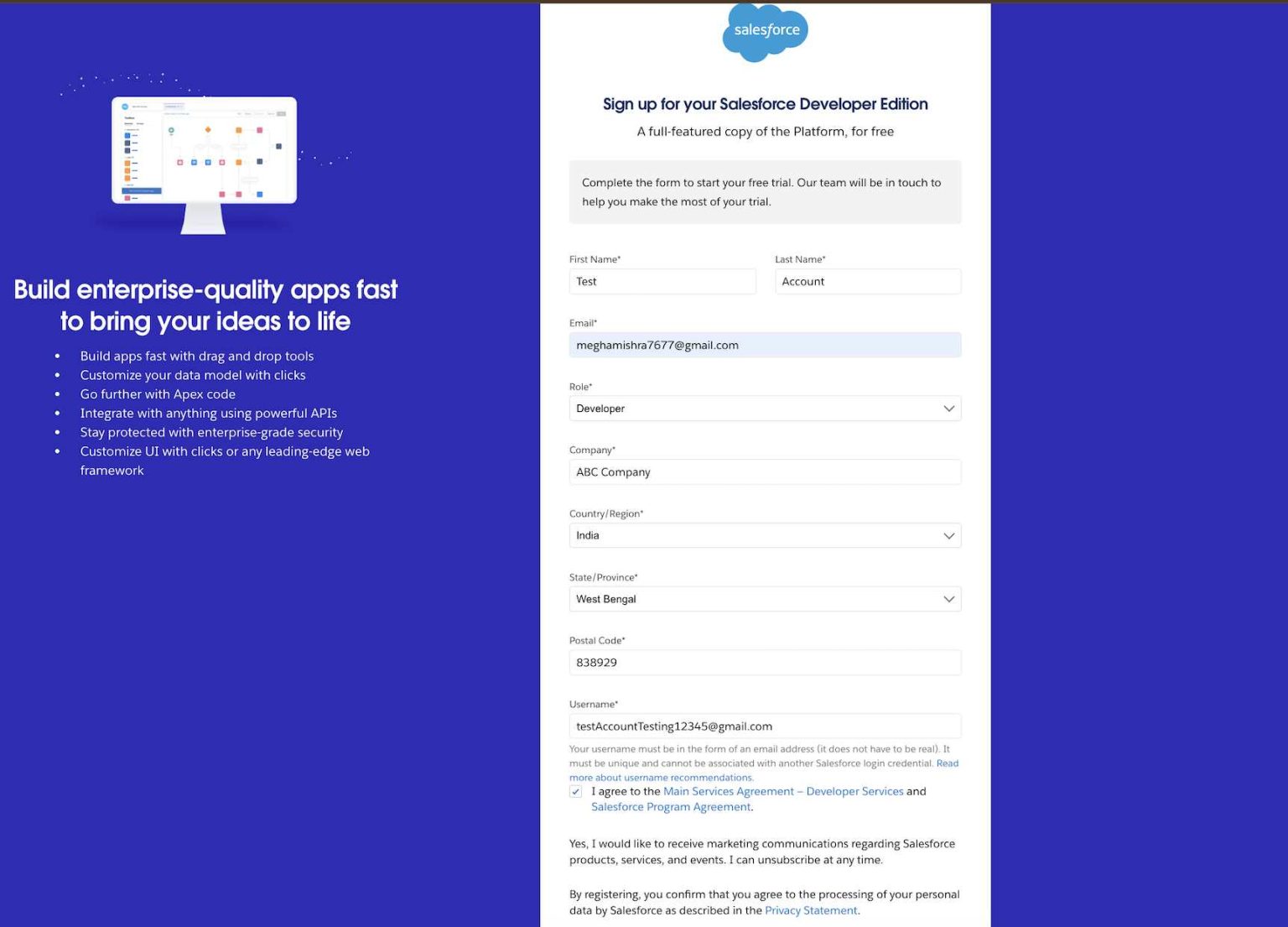
Task: Click the Company field showing ABC Company
Action: pyautogui.click(x=765, y=471)
